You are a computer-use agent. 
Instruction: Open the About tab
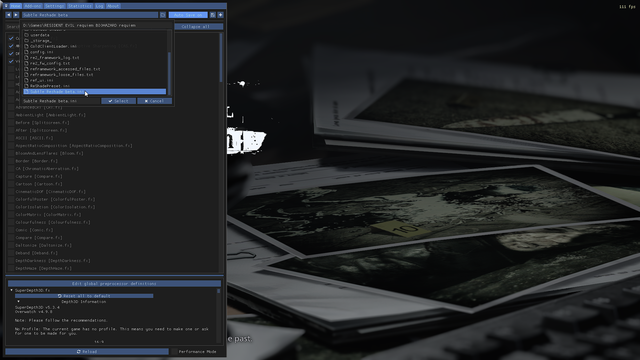pyautogui.click(x=113, y=6)
